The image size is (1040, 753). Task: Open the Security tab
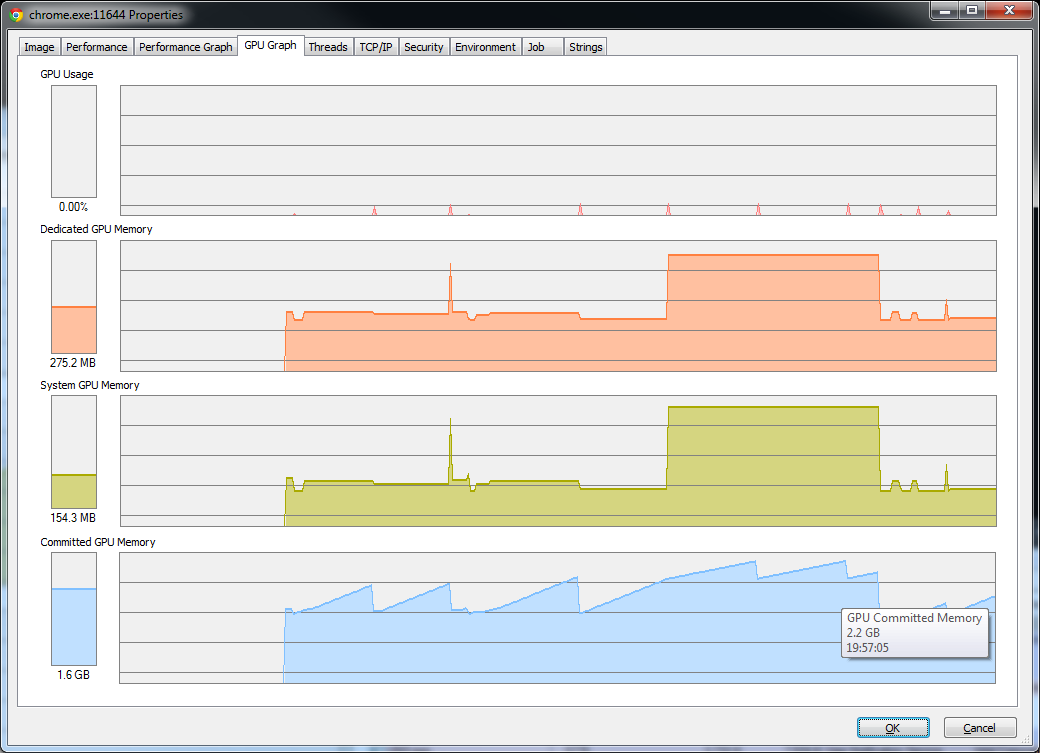(423, 47)
